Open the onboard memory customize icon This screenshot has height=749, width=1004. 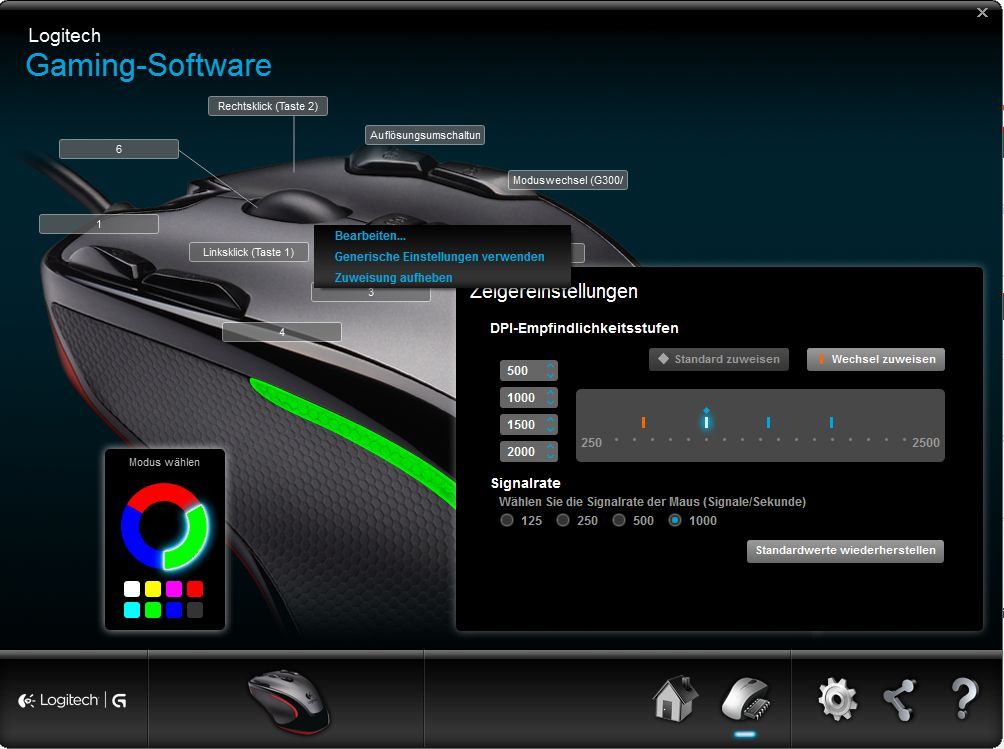(745, 699)
